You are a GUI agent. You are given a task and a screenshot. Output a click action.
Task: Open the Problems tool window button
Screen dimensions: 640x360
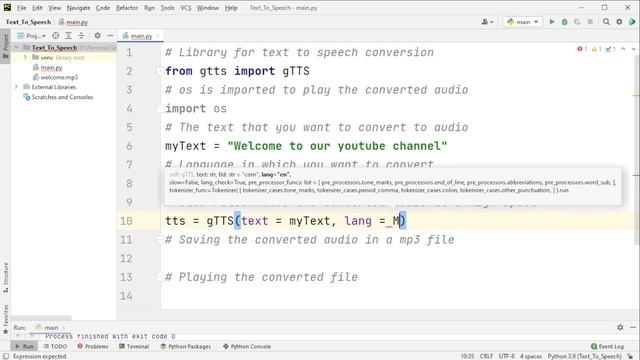click(93, 346)
